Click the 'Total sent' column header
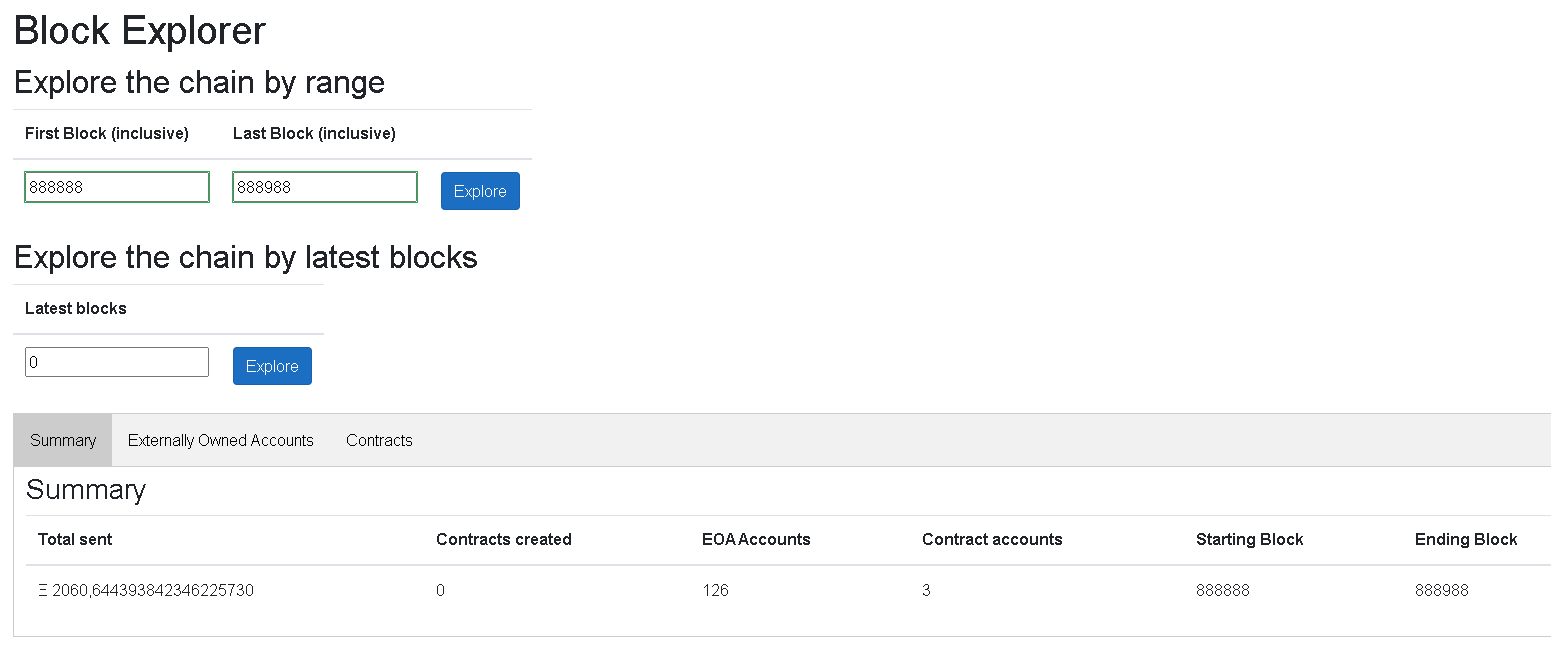This screenshot has width=1551, height=650. pyautogui.click(x=75, y=540)
